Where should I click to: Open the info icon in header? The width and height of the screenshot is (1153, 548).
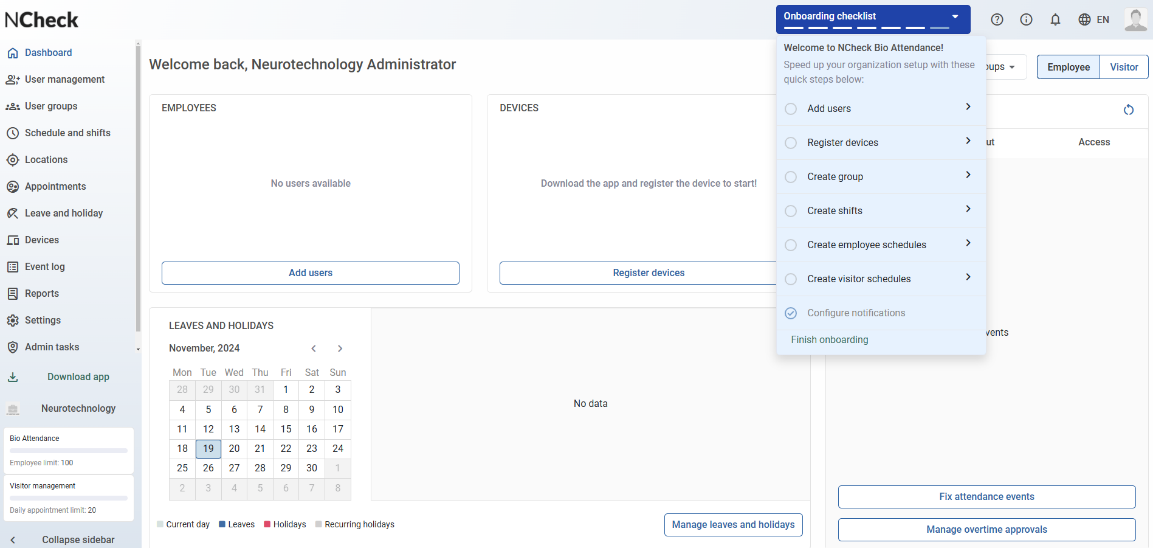pos(1026,20)
